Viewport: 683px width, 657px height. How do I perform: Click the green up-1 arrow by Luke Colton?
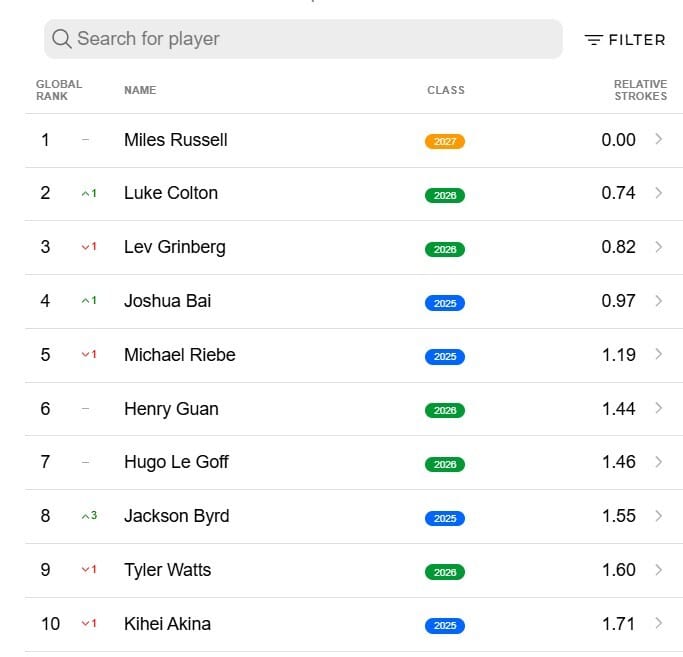89,193
